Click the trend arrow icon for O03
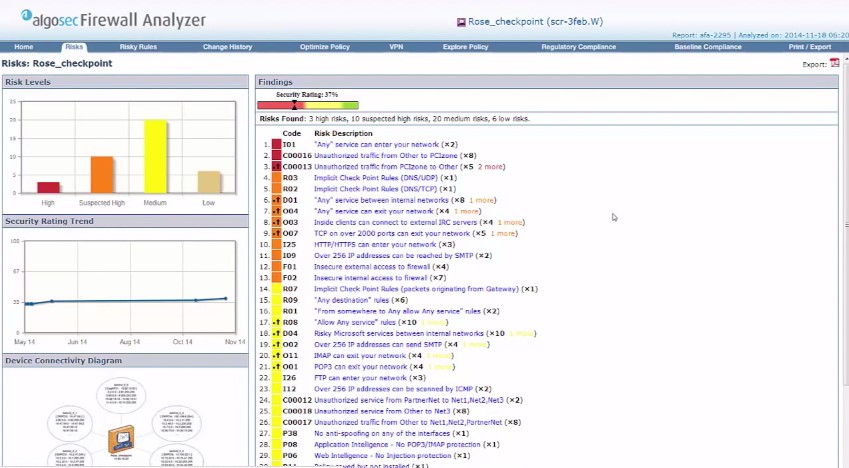 click(x=276, y=223)
